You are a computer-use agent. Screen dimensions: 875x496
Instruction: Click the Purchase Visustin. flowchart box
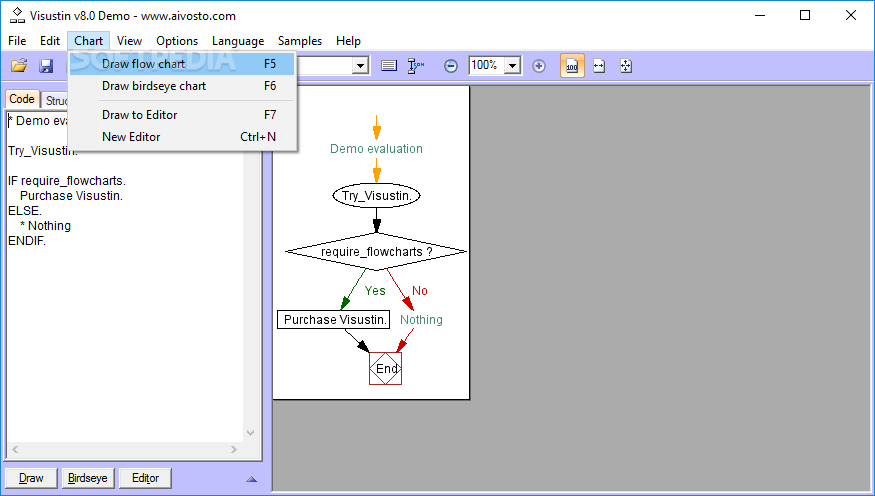point(334,320)
